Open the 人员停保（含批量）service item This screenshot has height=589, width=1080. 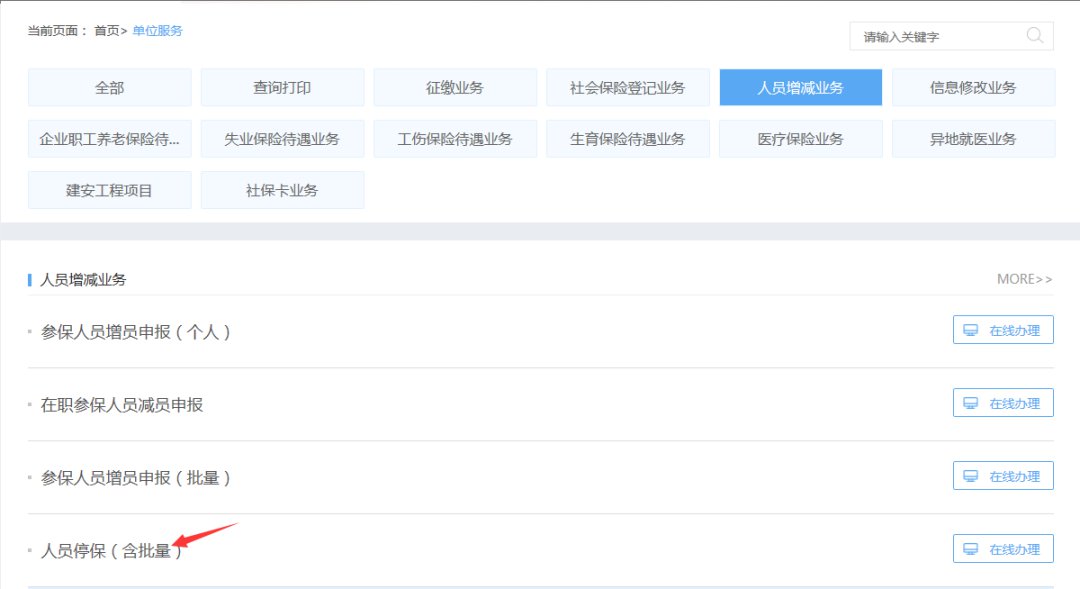(112, 550)
